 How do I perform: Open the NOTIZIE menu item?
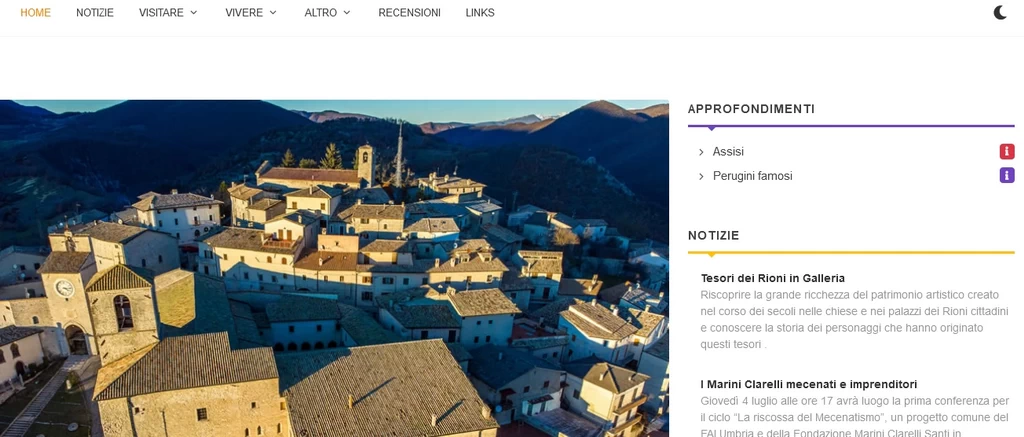pyautogui.click(x=95, y=12)
